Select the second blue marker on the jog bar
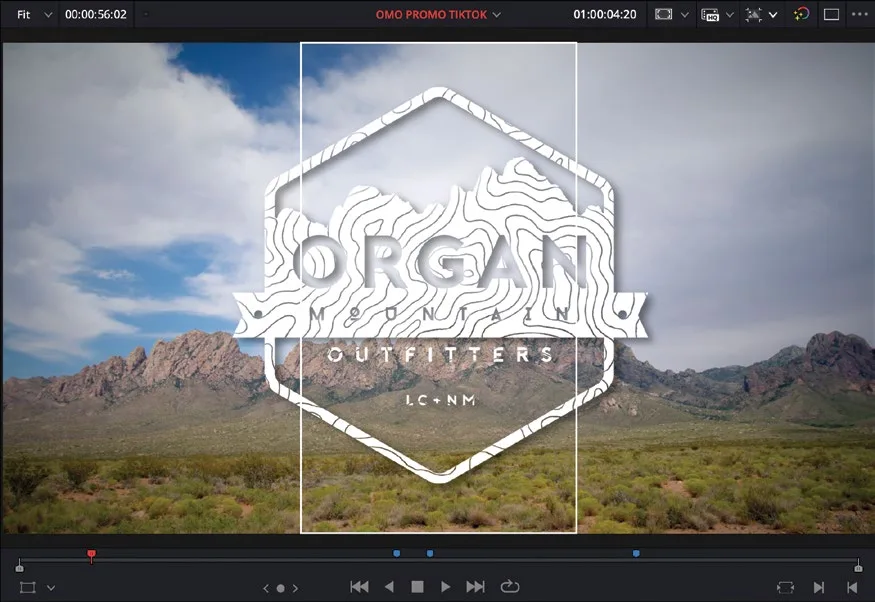 (430, 553)
